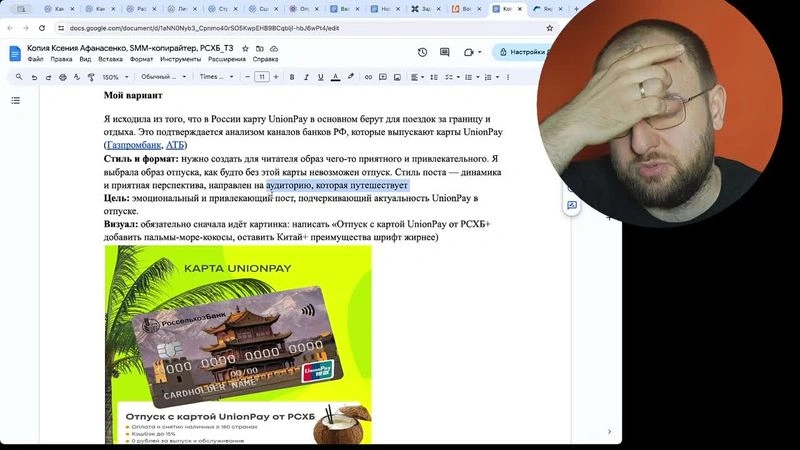
Task: Open the Расширения menu
Action: [x=227, y=59]
